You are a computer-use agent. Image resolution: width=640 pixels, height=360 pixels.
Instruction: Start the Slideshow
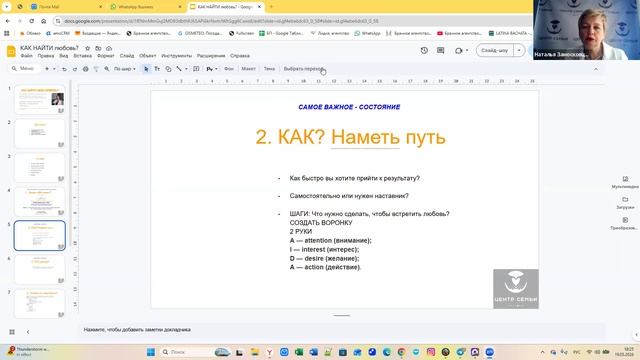pos(495,51)
